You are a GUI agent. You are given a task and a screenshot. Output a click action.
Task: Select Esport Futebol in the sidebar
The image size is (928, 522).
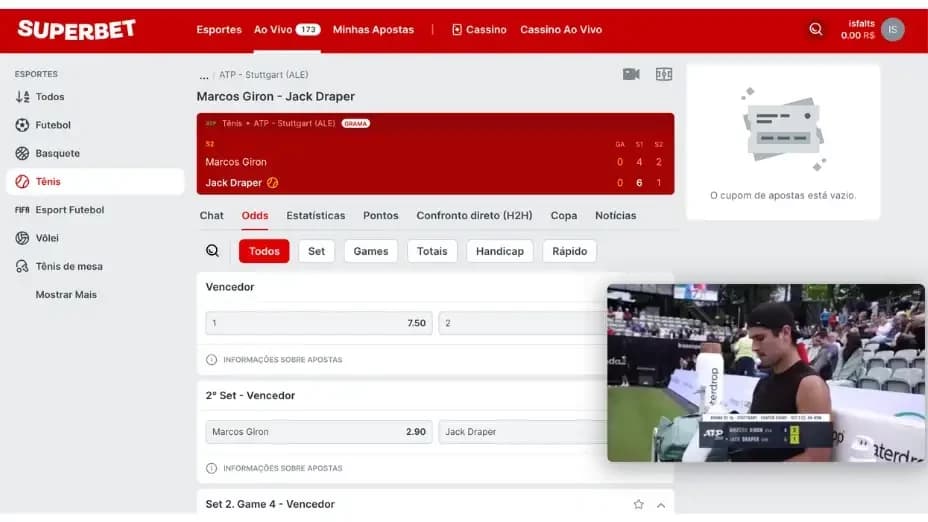(95, 210)
